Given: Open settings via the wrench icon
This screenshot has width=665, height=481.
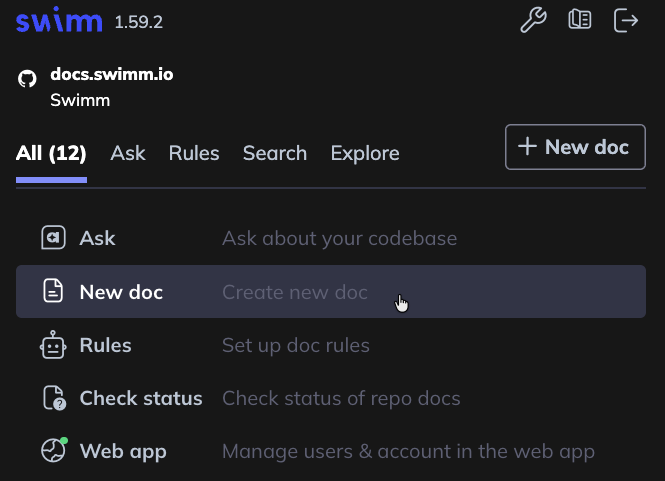Looking at the screenshot, I should point(533,20).
